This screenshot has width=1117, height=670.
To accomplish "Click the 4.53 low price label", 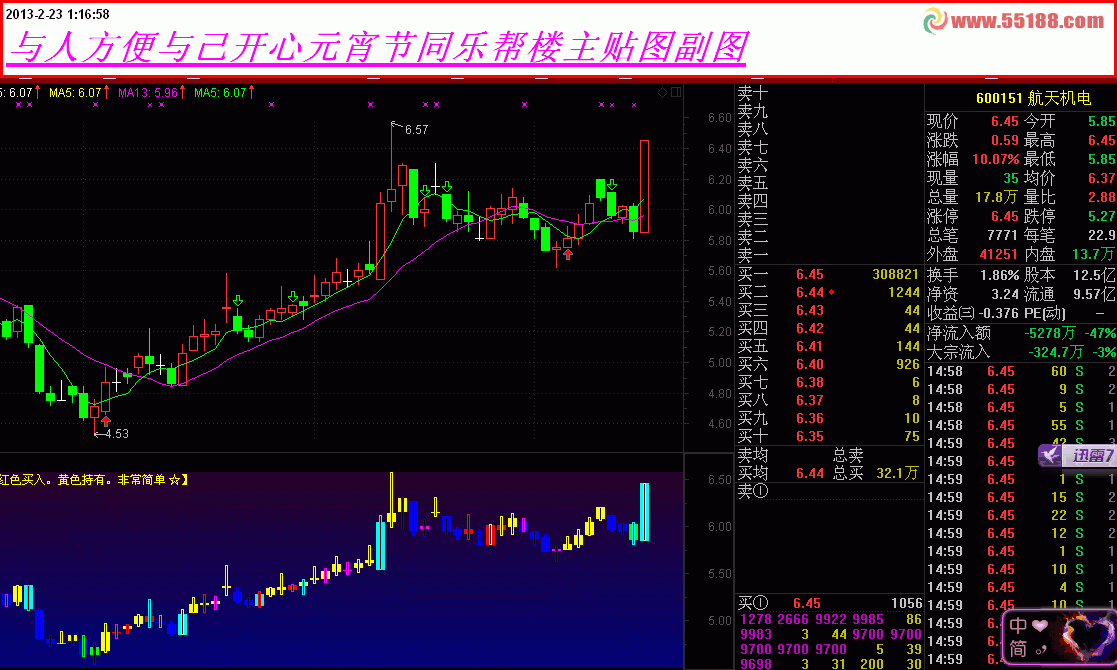I will point(116,434).
